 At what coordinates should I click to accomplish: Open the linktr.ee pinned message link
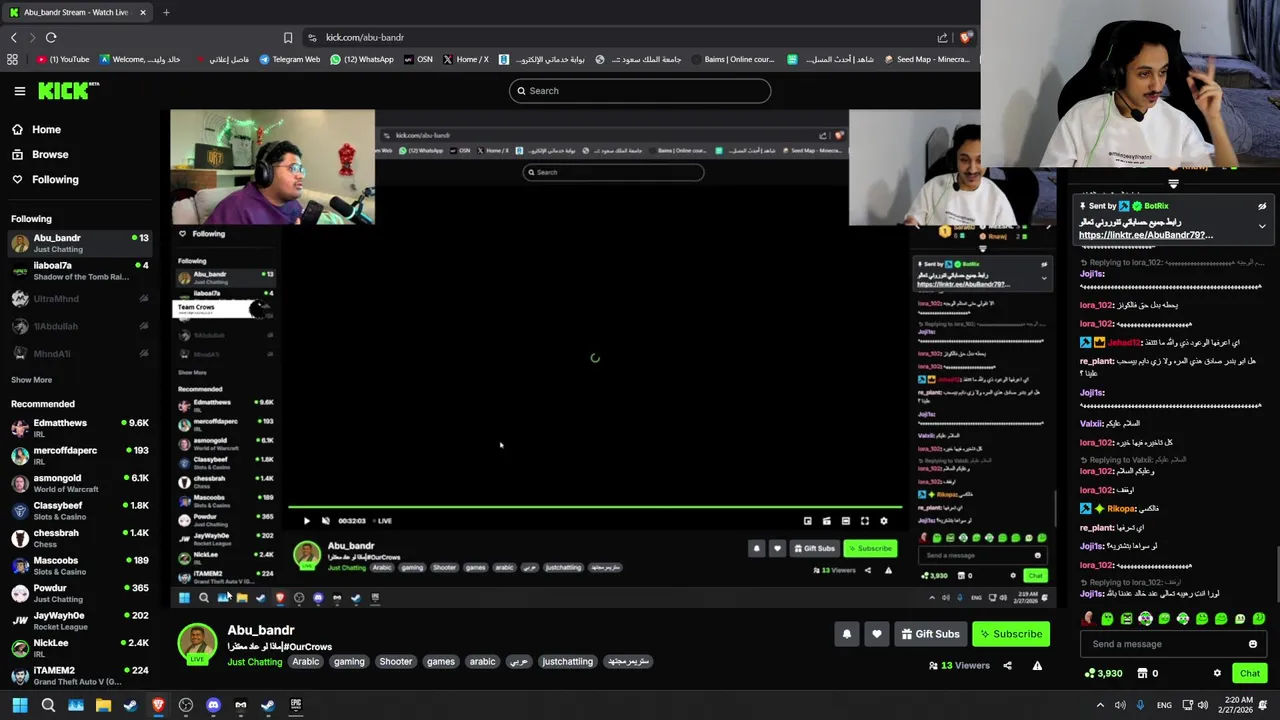pos(1145,235)
